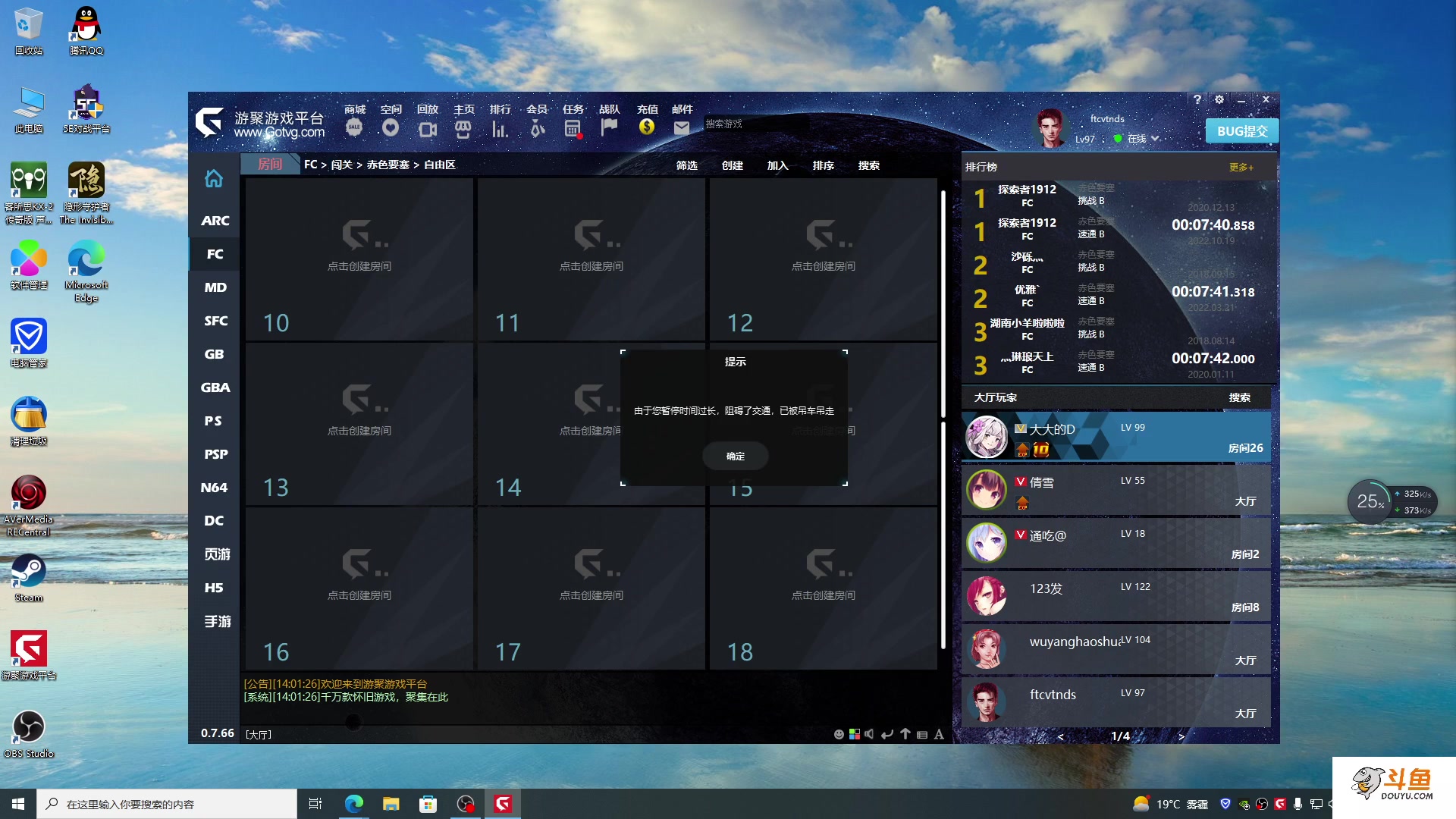Select the PSP platform in sidebar

tap(215, 454)
